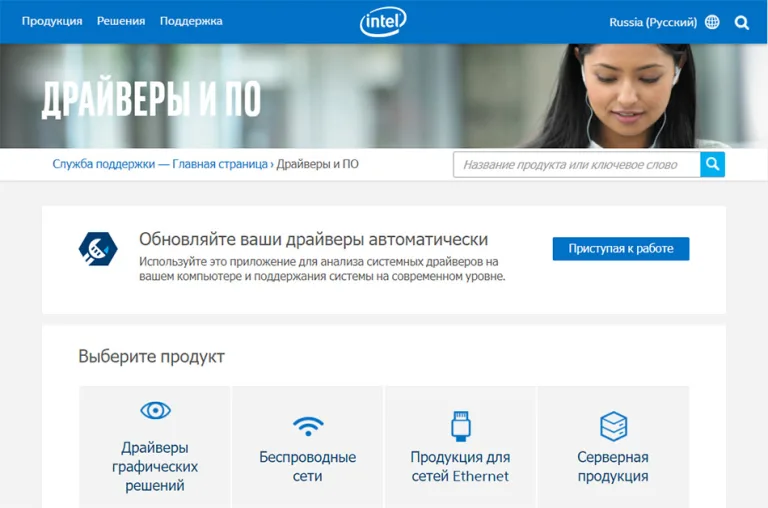Open Серверная продукция category

(613, 446)
